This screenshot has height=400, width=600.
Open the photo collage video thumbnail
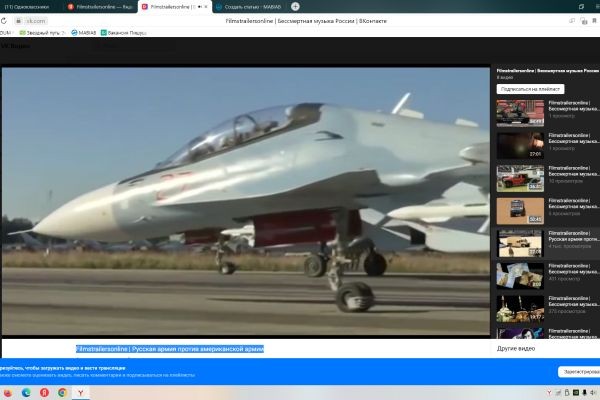point(520,276)
